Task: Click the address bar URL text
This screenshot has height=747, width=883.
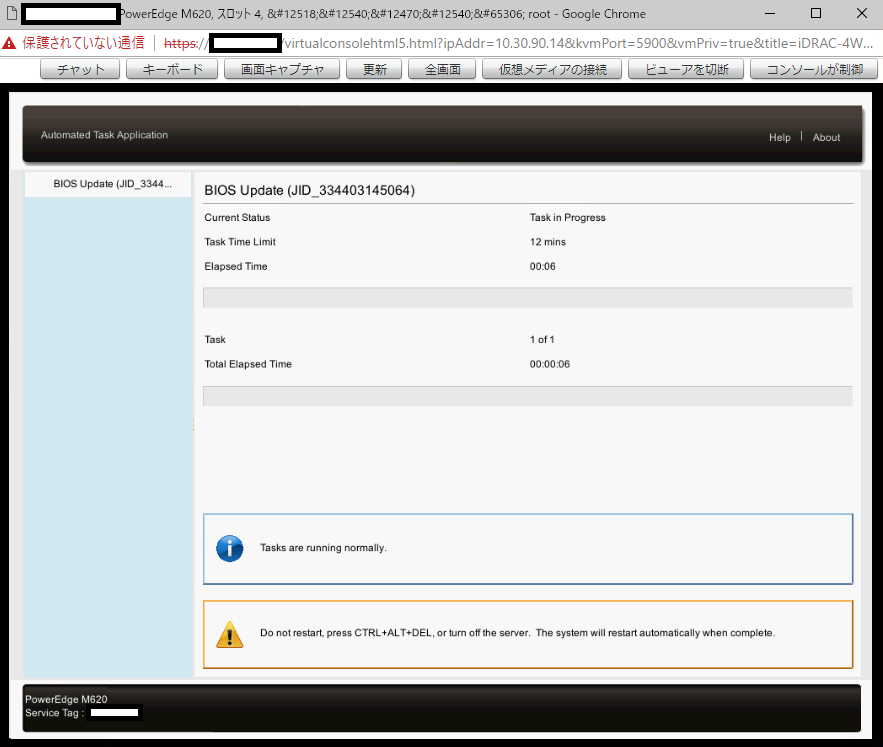Action: click(518, 43)
